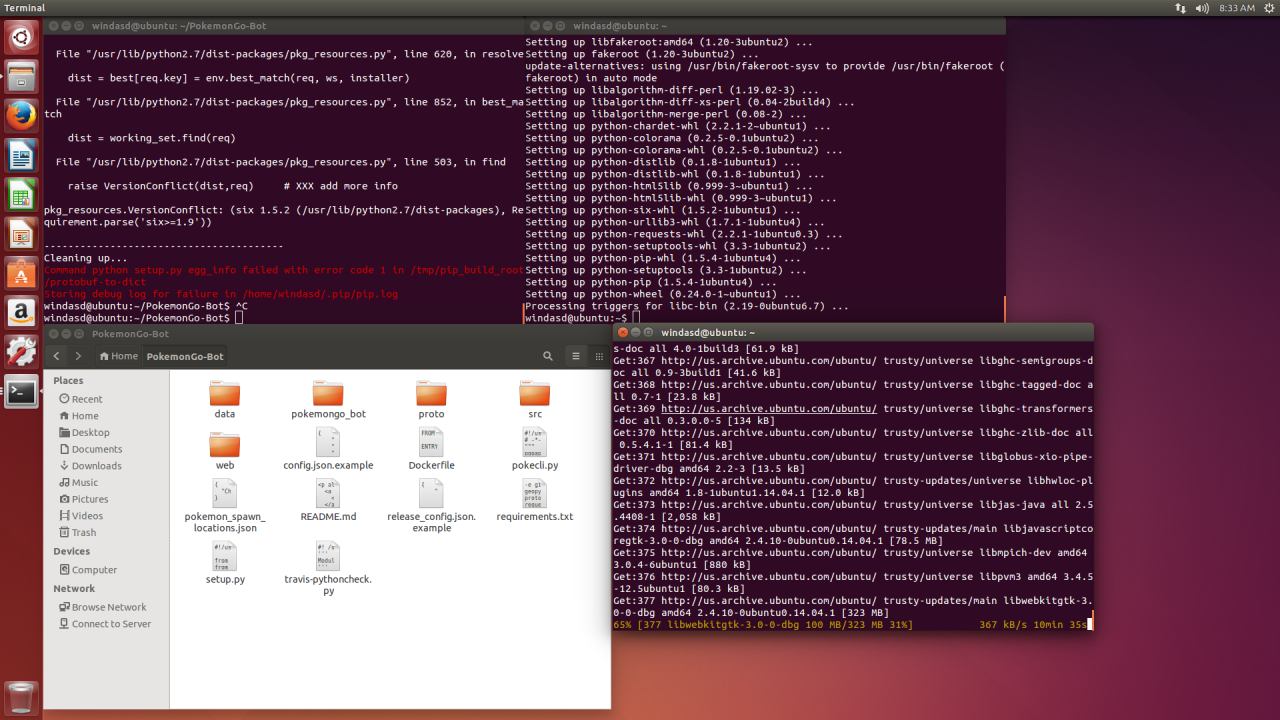Open Ubuntu Software Center launcher icon
The image size is (1280, 720).
click(x=21, y=272)
